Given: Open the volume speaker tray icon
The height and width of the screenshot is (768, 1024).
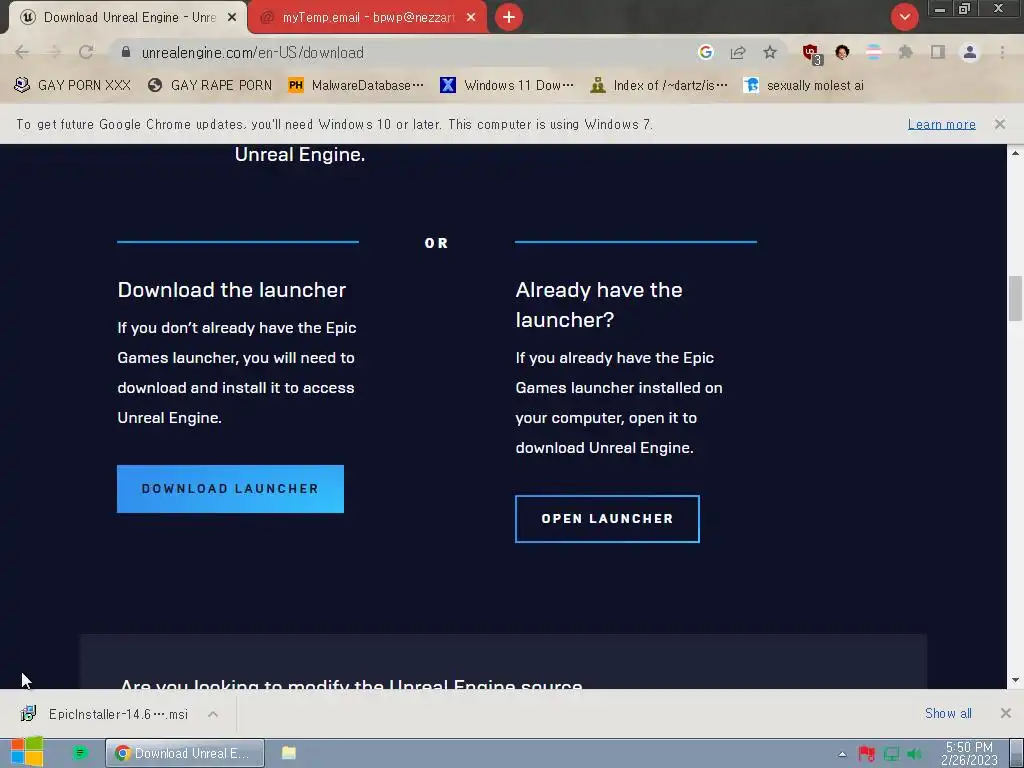Looking at the screenshot, I should tap(914, 754).
